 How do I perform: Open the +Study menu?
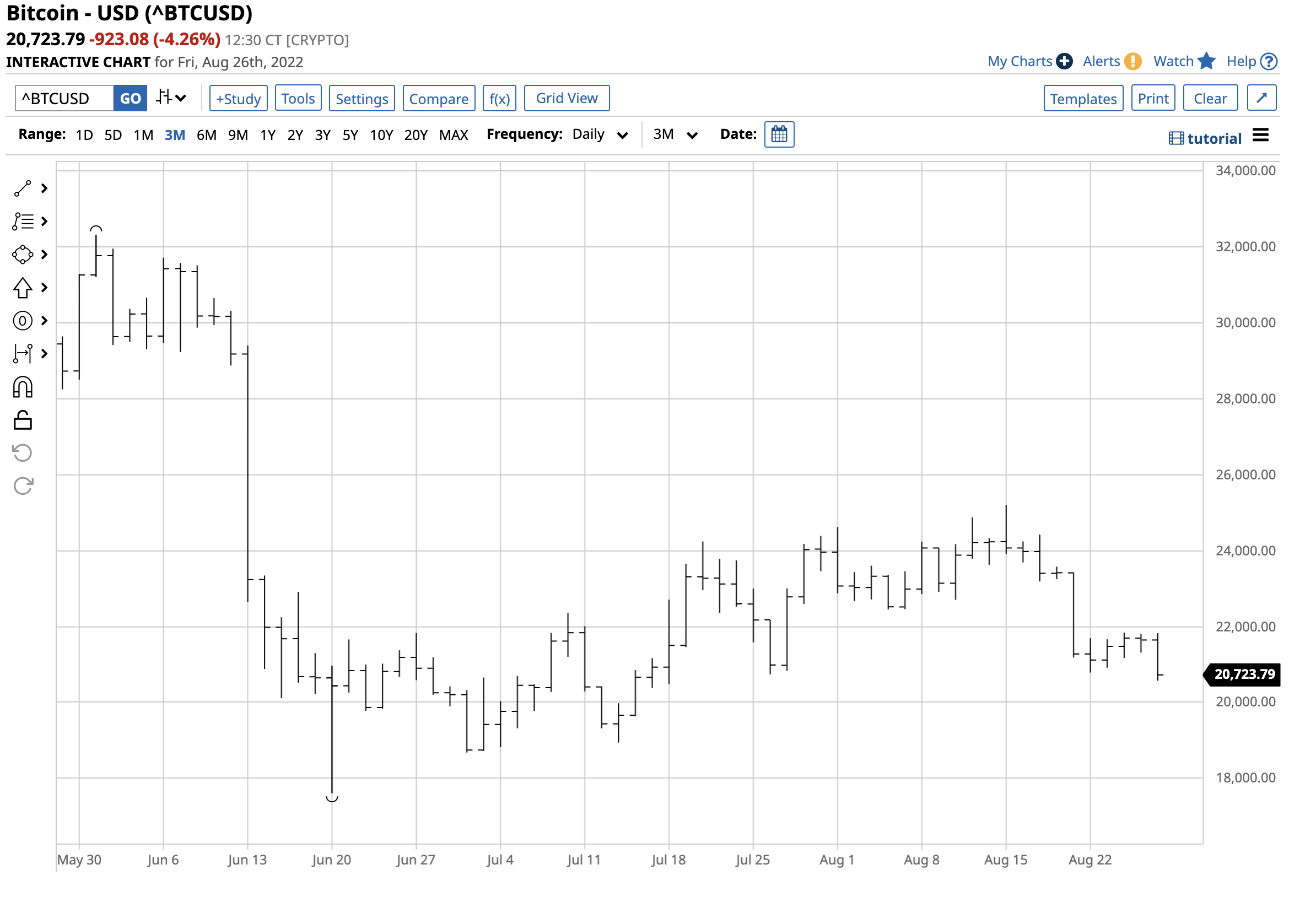point(239,99)
